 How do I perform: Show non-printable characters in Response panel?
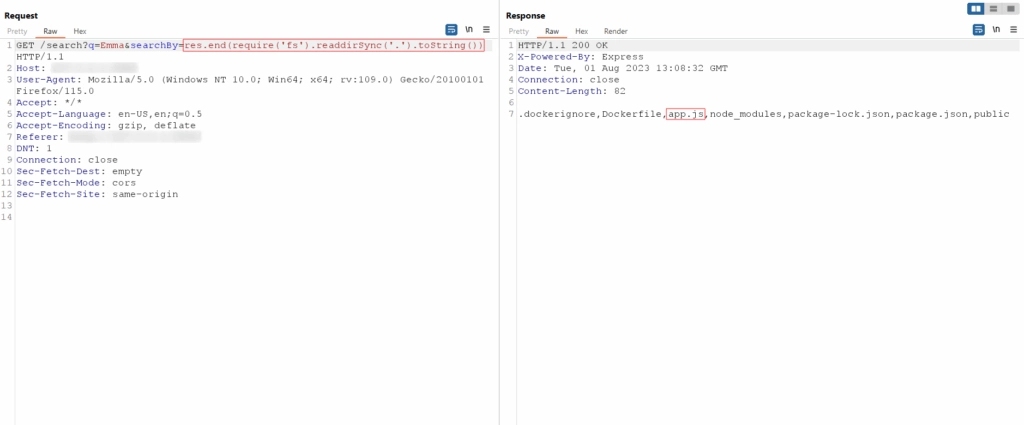pos(996,30)
